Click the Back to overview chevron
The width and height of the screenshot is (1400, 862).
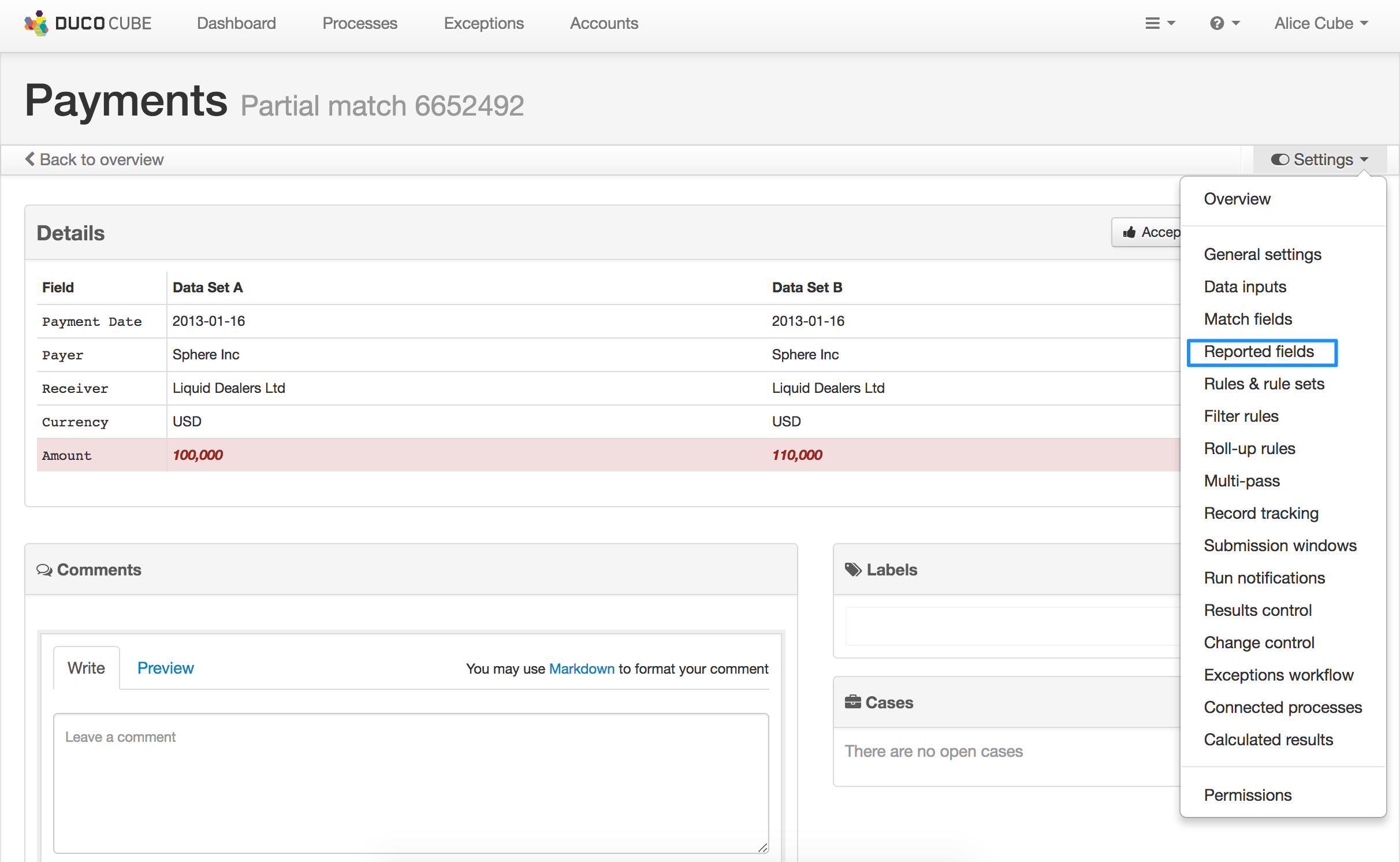pos(30,159)
